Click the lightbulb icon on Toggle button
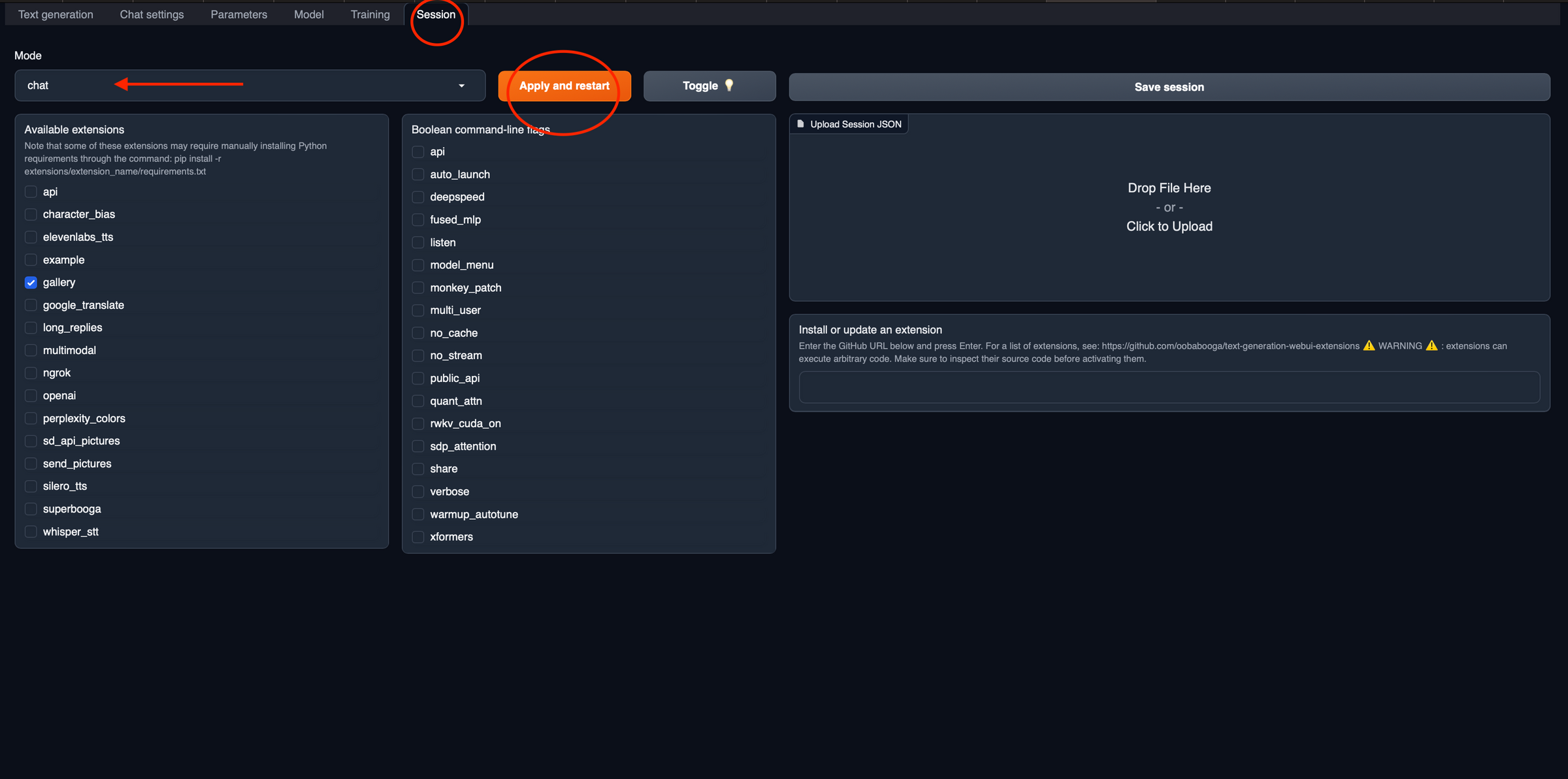This screenshot has width=1568, height=779. (x=730, y=85)
